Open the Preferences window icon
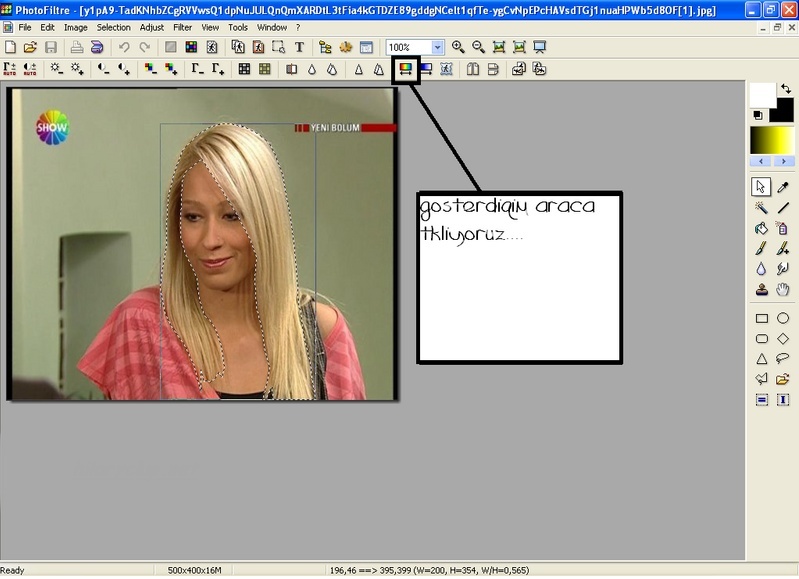Image resolution: width=799 pixels, height=579 pixels. (x=366, y=47)
